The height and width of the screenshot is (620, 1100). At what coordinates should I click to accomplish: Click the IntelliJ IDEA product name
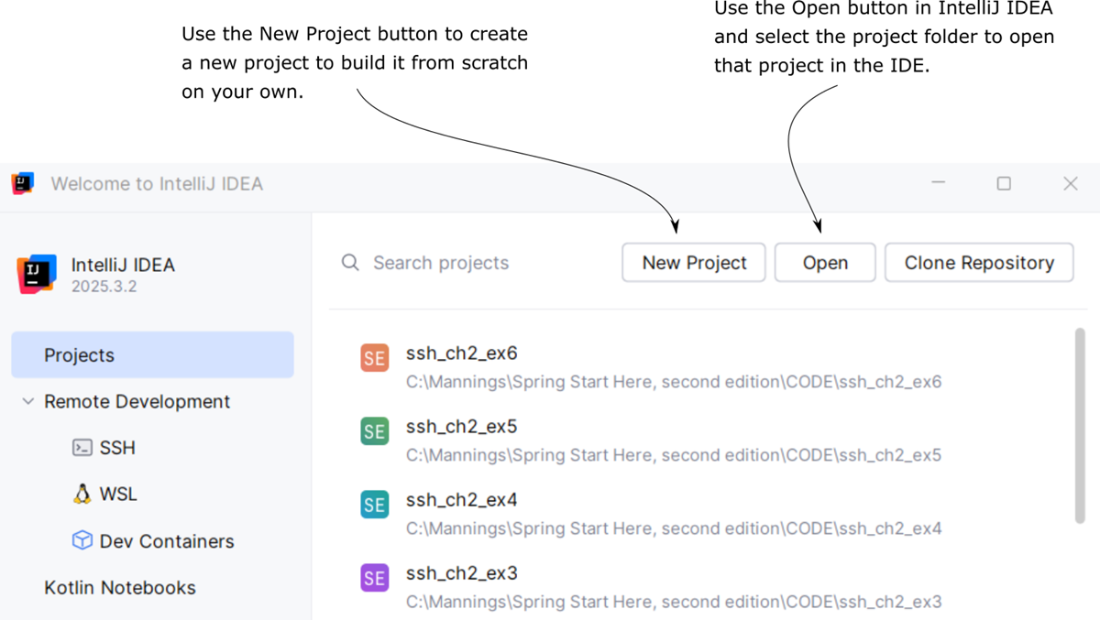coord(123,265)
